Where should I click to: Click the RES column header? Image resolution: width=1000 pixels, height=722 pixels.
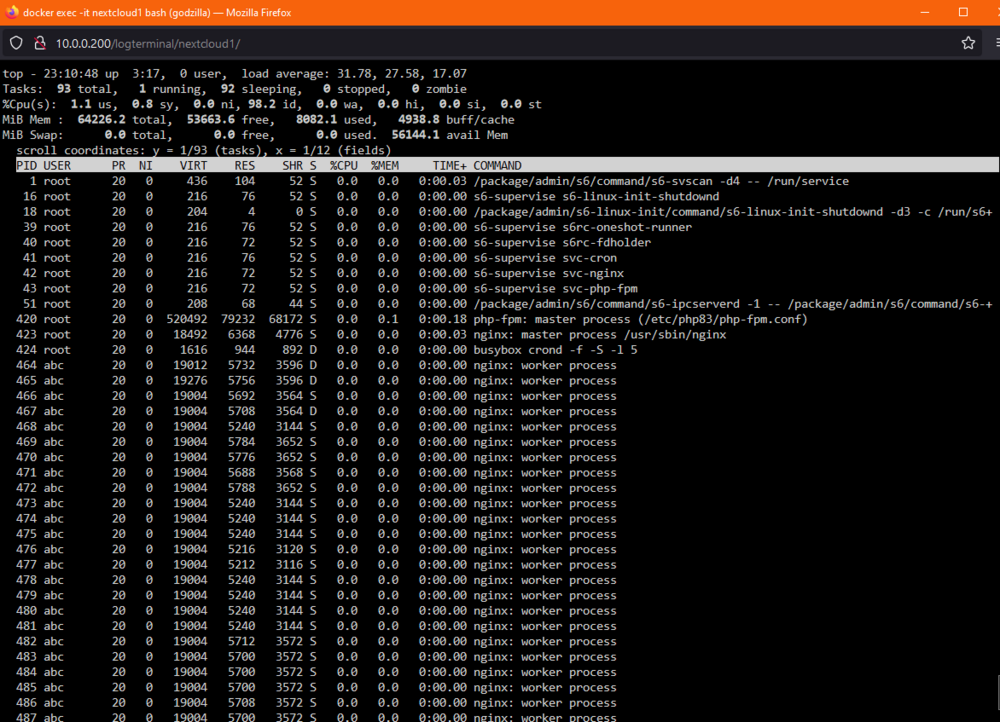pos(244,165)
